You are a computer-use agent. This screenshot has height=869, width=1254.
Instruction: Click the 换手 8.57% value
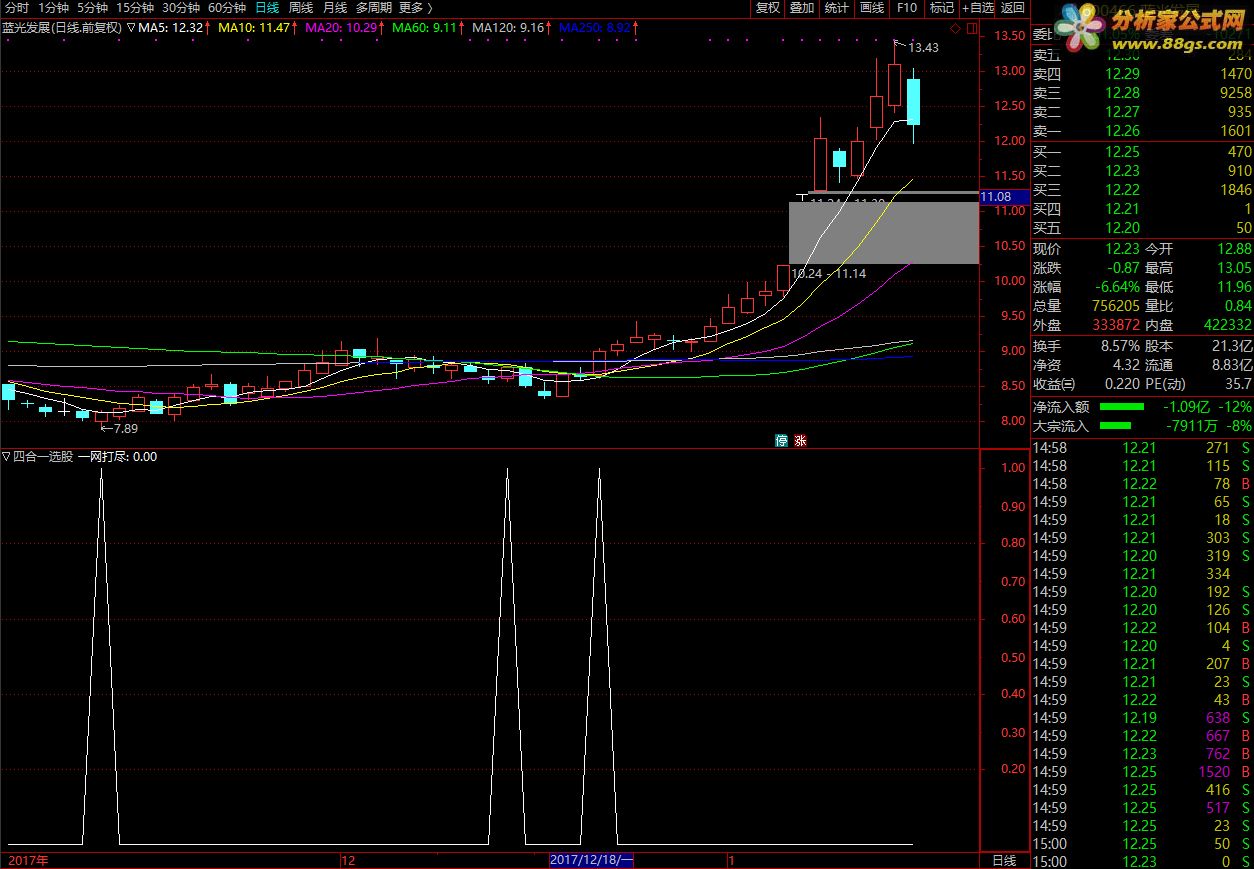tap(1119, 347)
